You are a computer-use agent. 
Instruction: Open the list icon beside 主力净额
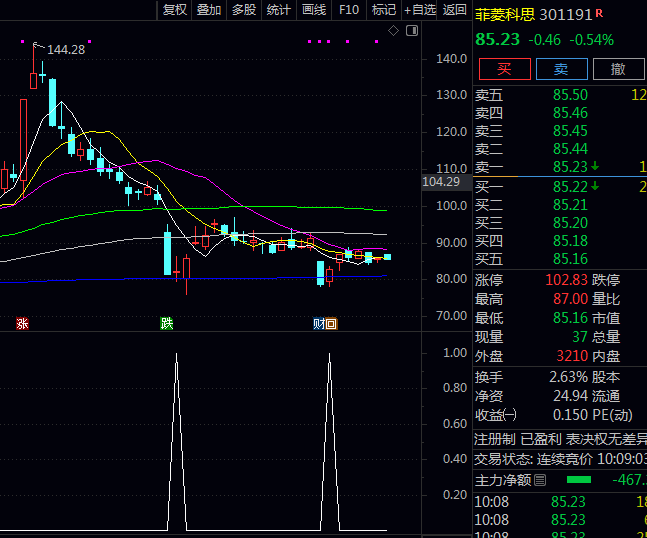click(541, 480)
